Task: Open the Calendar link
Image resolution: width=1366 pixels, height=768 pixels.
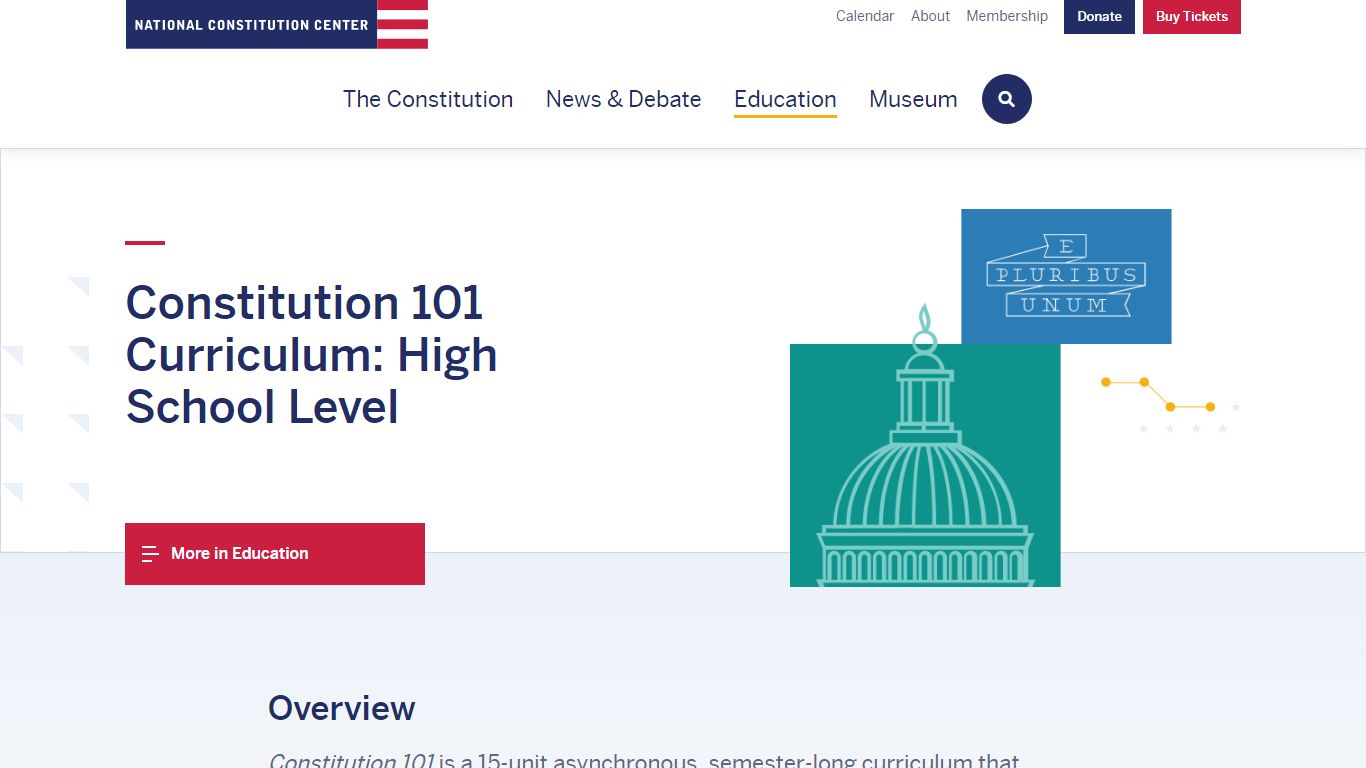Action: 865,16
